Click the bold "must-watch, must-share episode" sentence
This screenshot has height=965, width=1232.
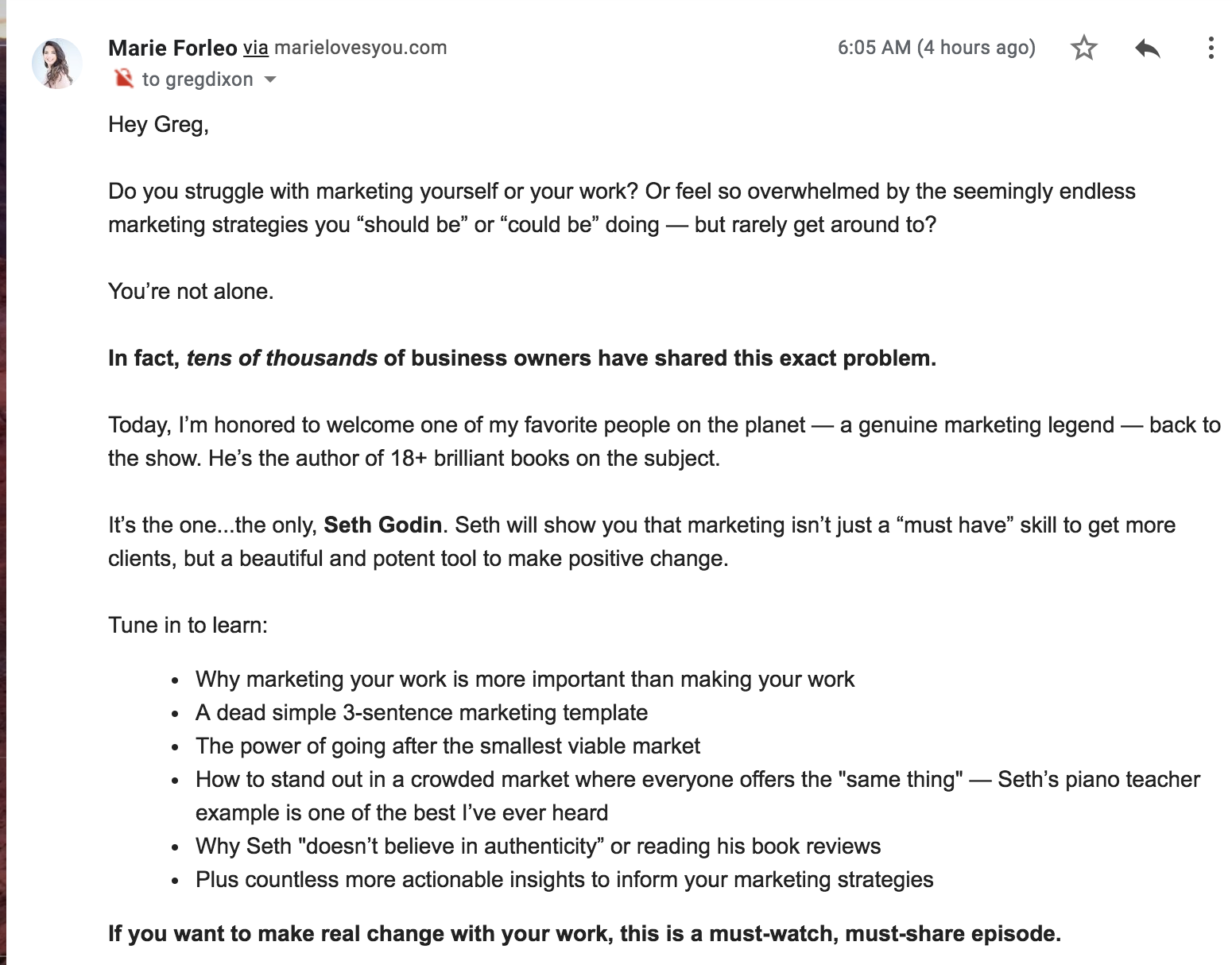tap(584, 933)
